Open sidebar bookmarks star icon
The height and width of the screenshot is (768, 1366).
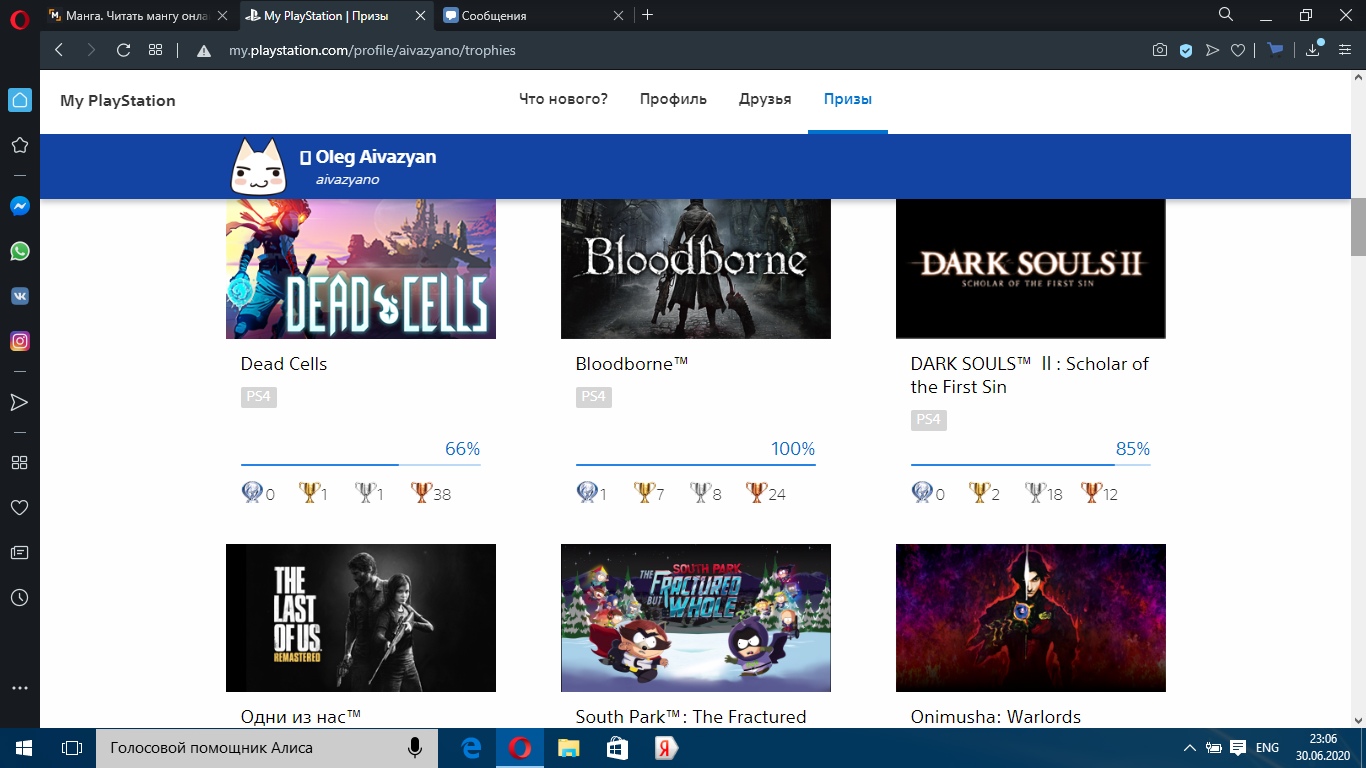point(19,146)
